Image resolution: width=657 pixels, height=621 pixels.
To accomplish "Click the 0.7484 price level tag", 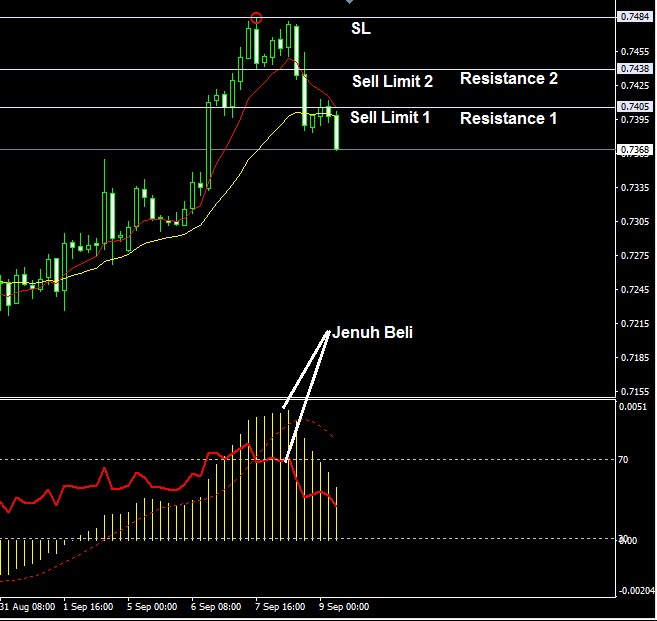I will coord(635,17).
